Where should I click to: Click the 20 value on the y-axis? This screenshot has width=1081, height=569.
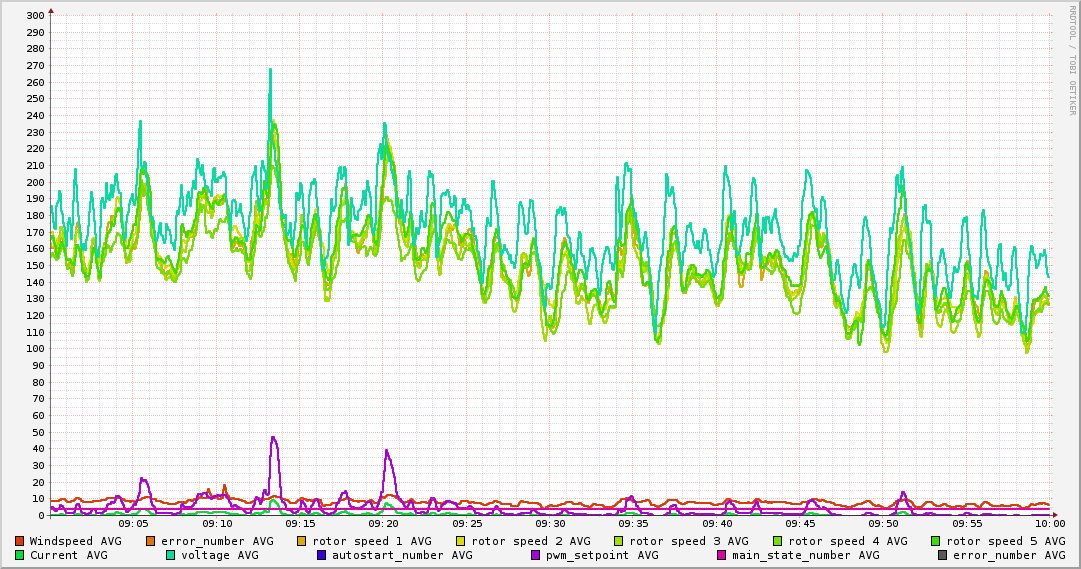click(39, 482)
